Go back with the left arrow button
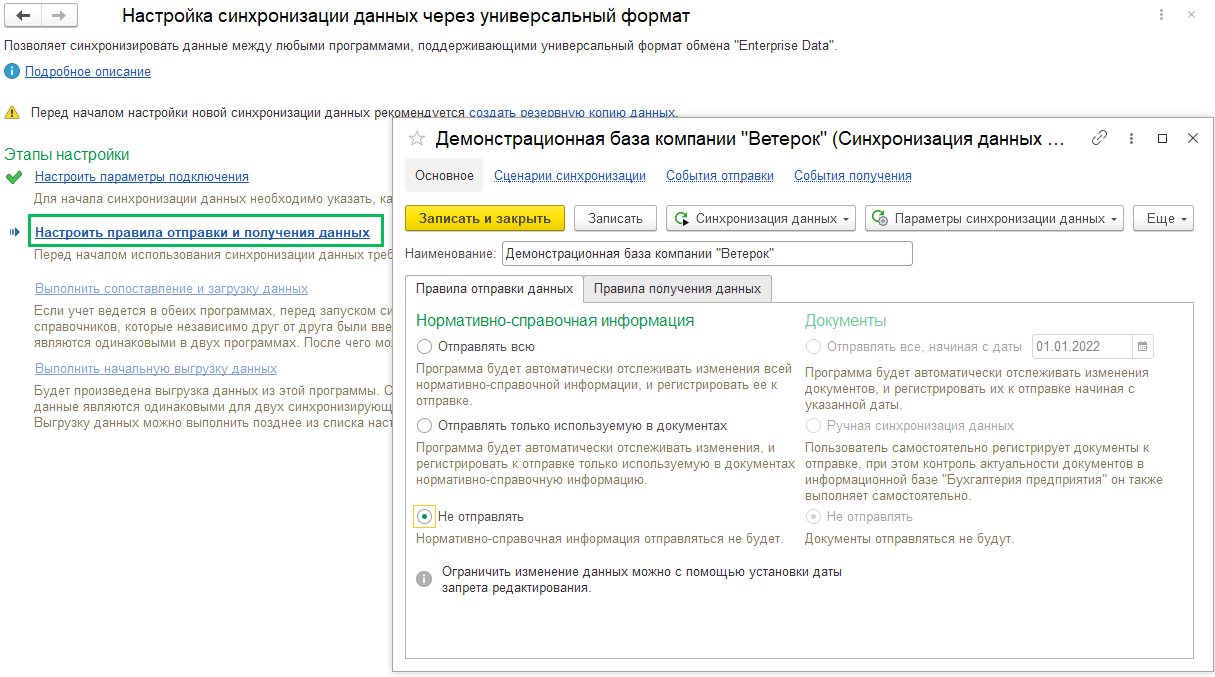This screenshot has height=677, width=1215. (23, 16)
